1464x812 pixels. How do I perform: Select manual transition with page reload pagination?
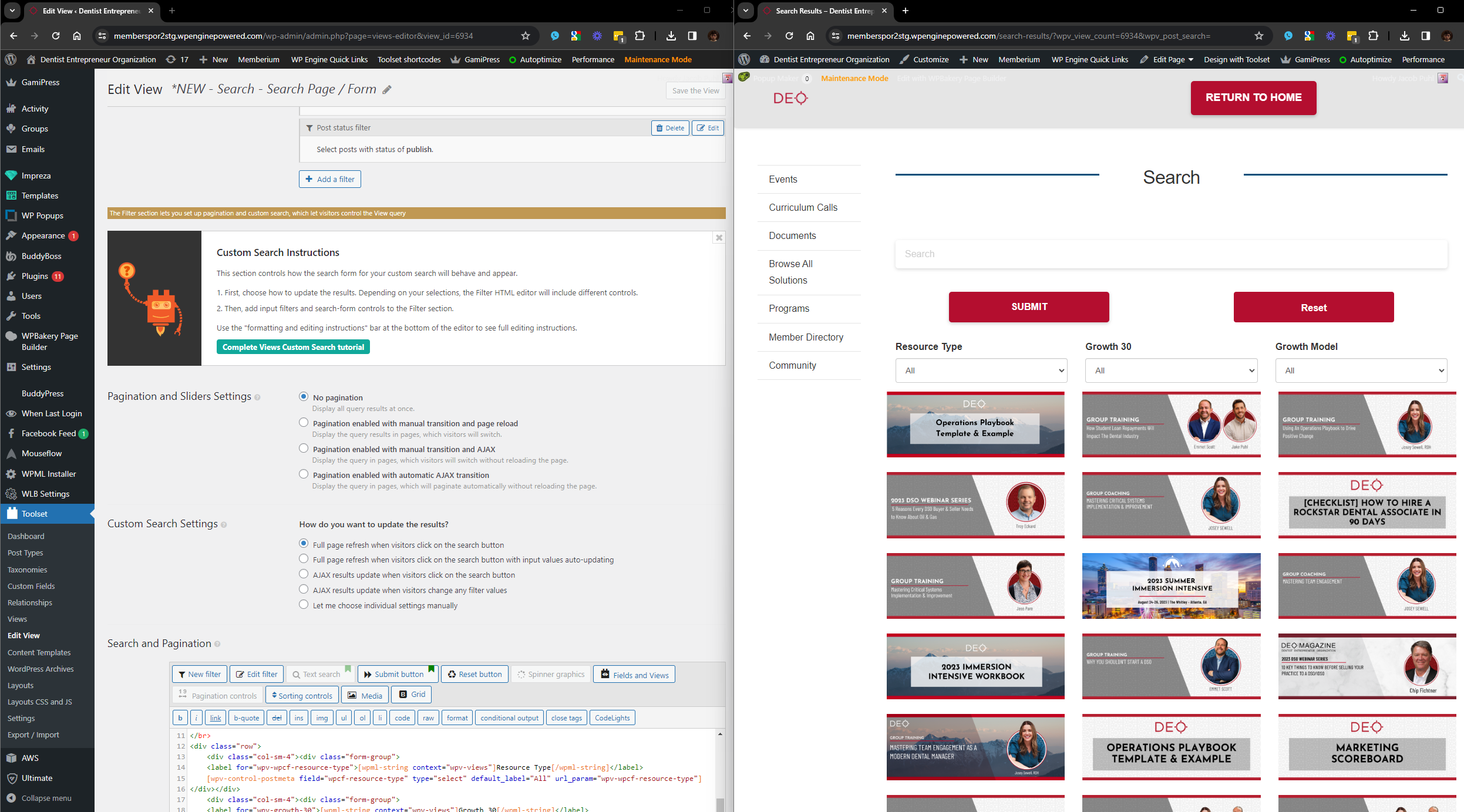point(304,423)
